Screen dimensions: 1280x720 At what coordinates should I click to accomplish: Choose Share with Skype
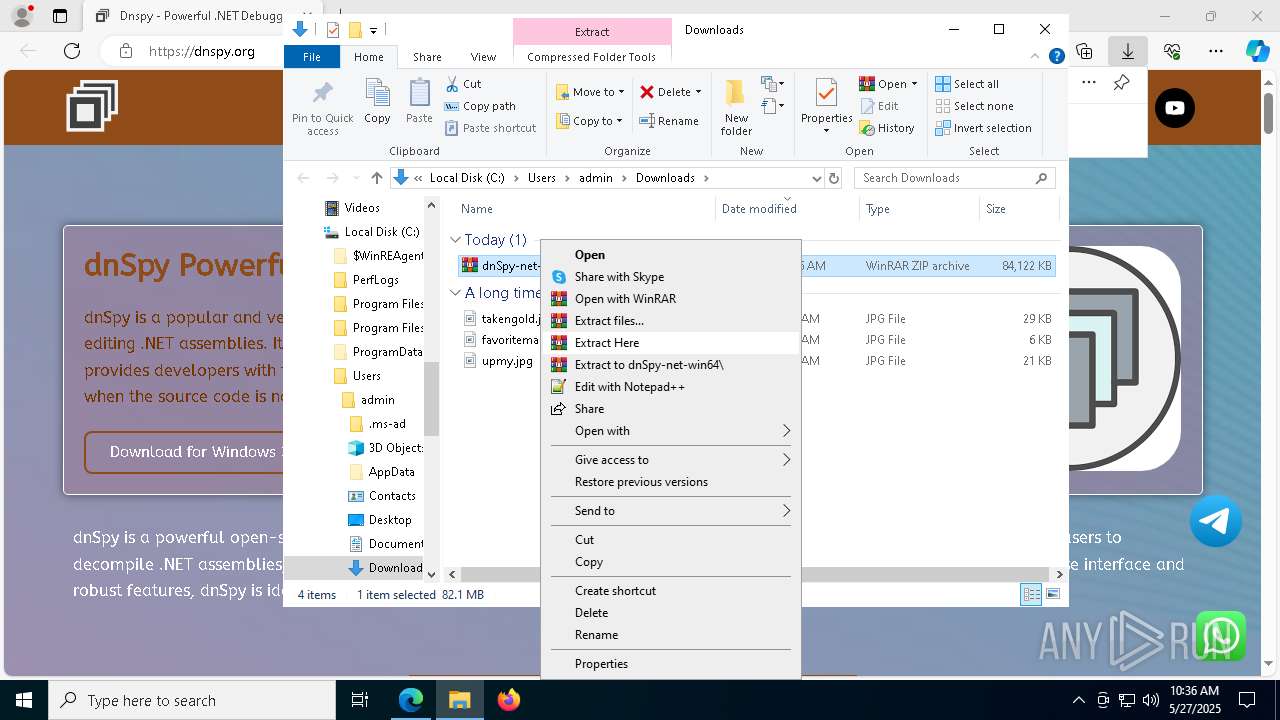point(670,277)
